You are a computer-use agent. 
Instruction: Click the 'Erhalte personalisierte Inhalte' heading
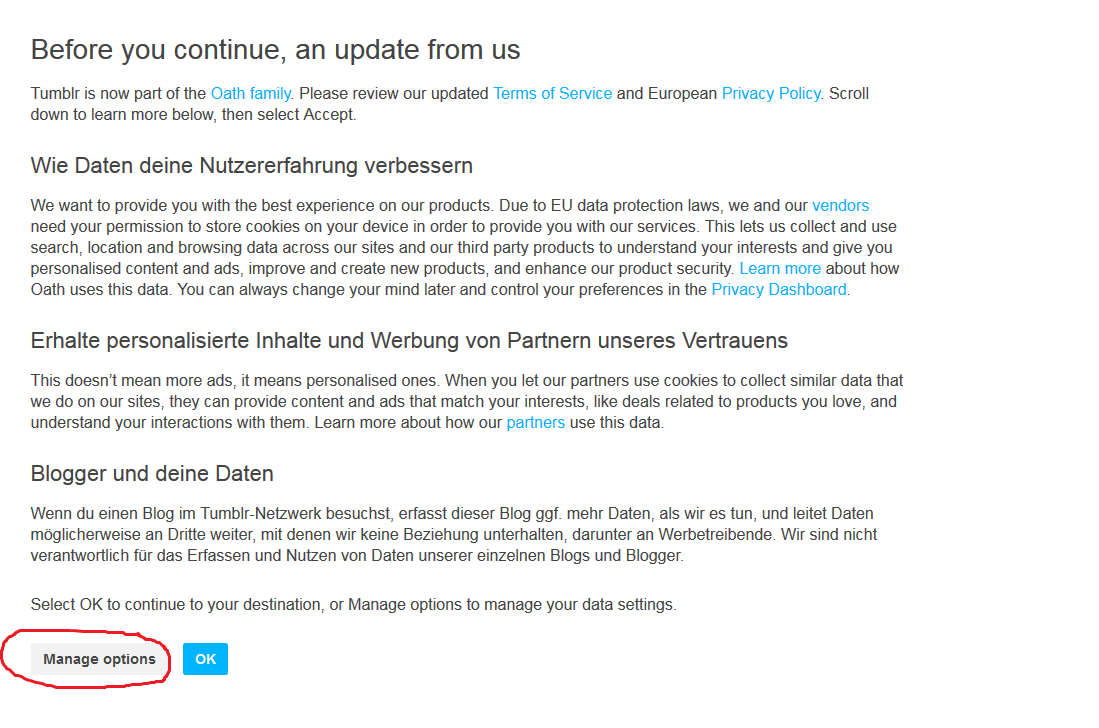(x=409, y=341)
